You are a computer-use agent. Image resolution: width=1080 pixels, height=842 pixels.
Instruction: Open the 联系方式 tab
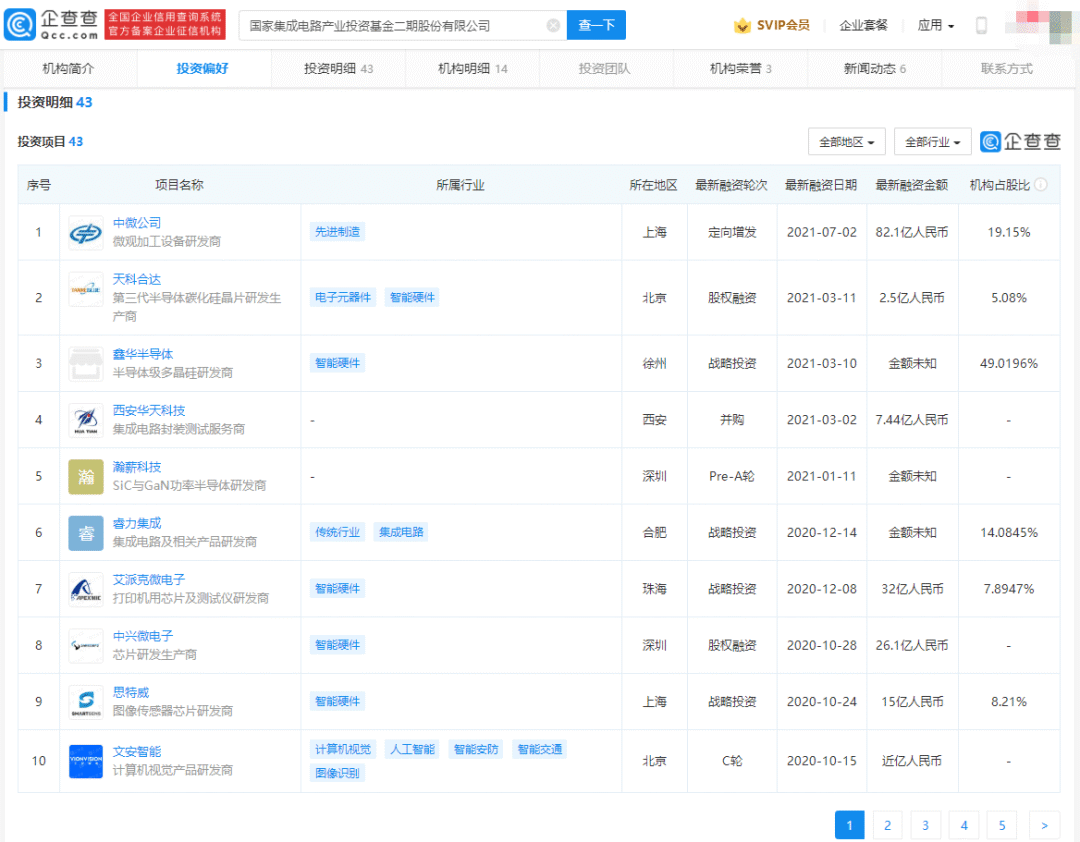[x=1006, y=68]
